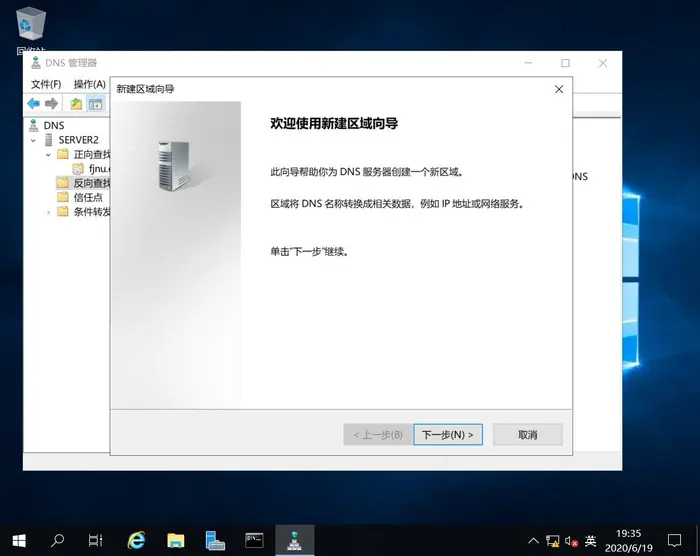Image resolution: width=700 pixels, height=556 pixels.
Task: Open the 操作(A) menu
Action: pos(89,84)
